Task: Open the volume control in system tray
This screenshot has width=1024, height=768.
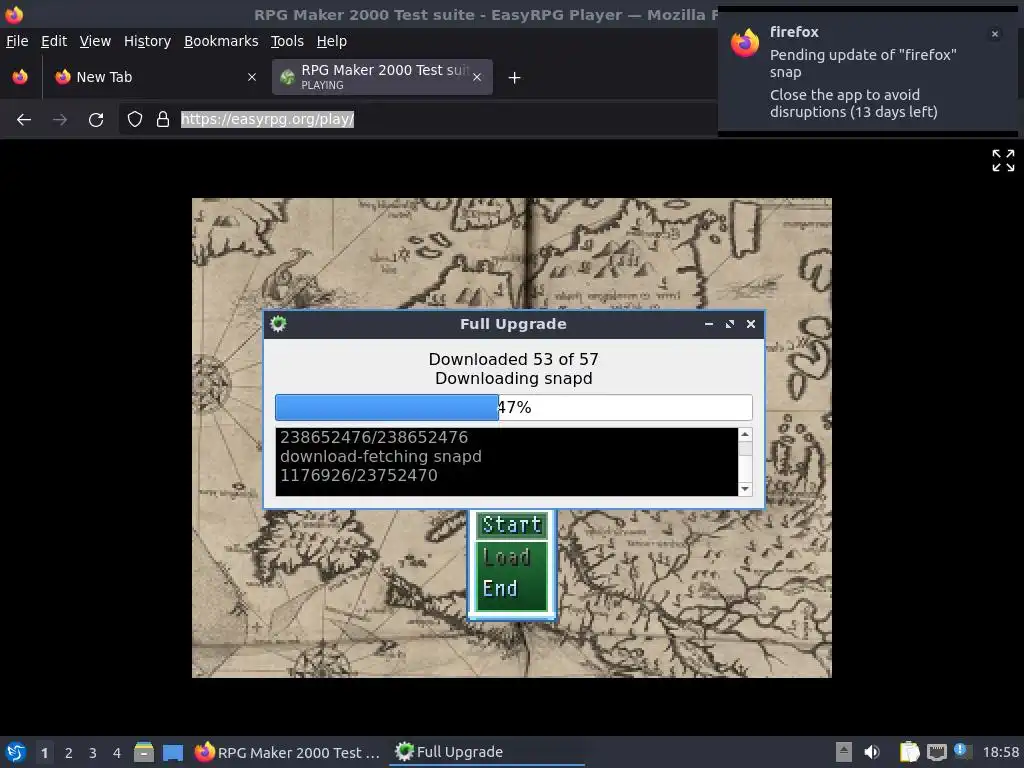Action: tap(872, 752)
